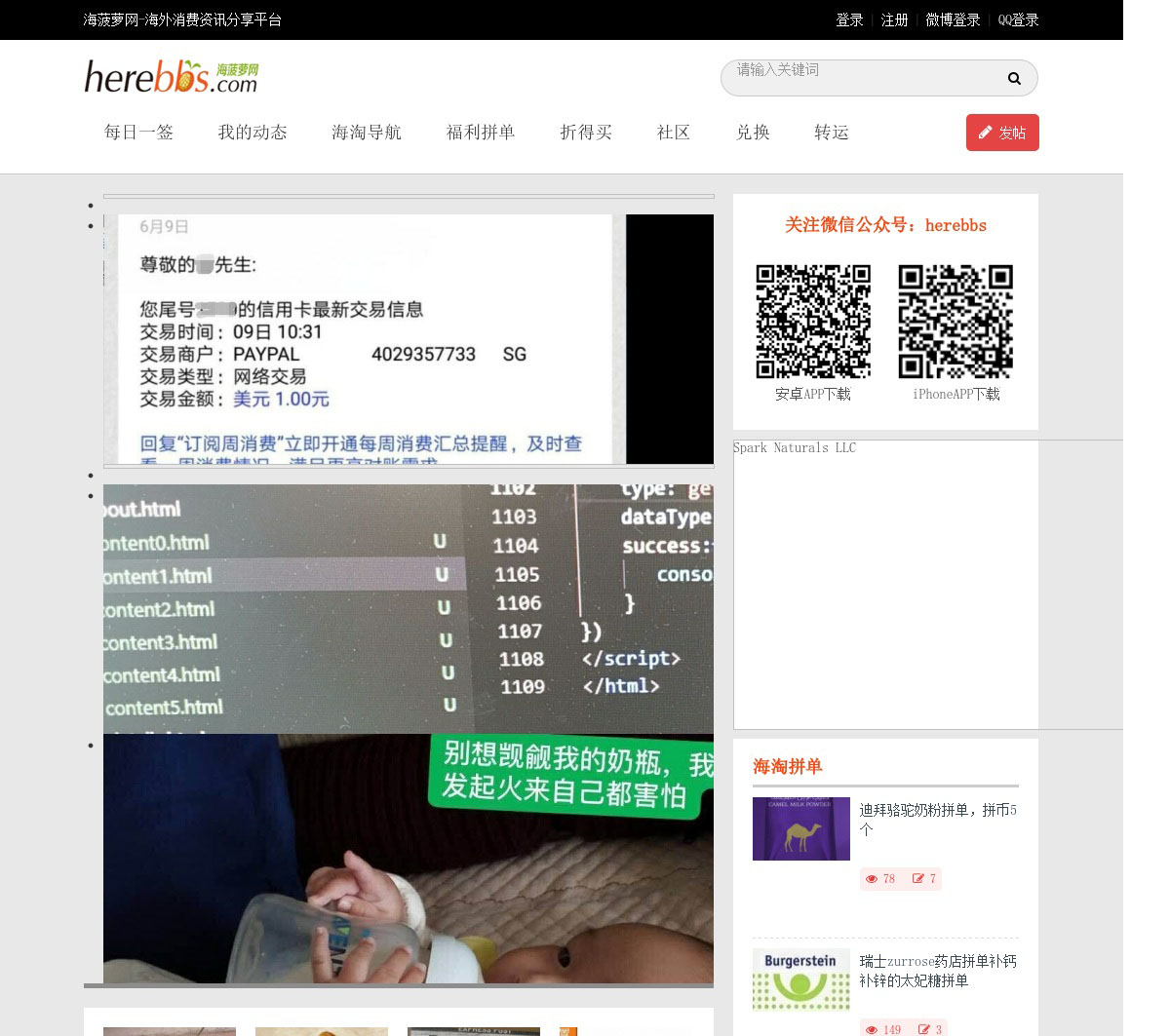Click iPhoneAPP下载 label
This screenshot has height=1036, width=1170.
tap(956, 394)
